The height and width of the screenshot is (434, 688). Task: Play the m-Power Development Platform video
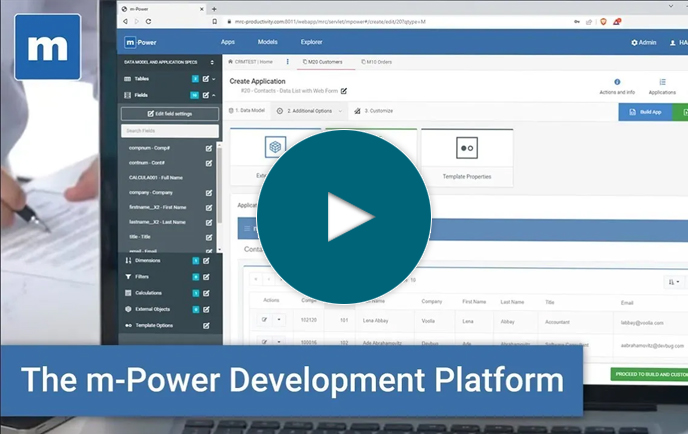click(344, 217)
